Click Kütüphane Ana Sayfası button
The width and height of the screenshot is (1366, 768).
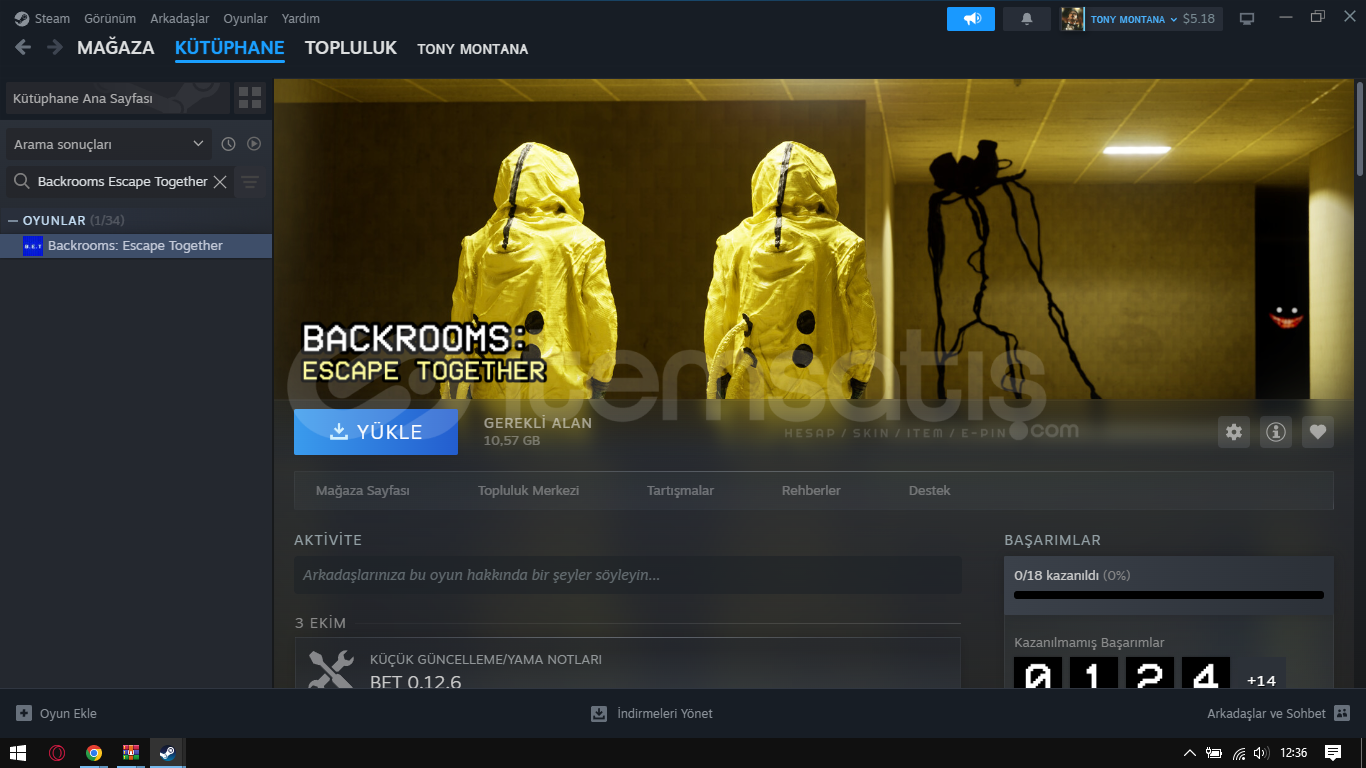(117, 98)
